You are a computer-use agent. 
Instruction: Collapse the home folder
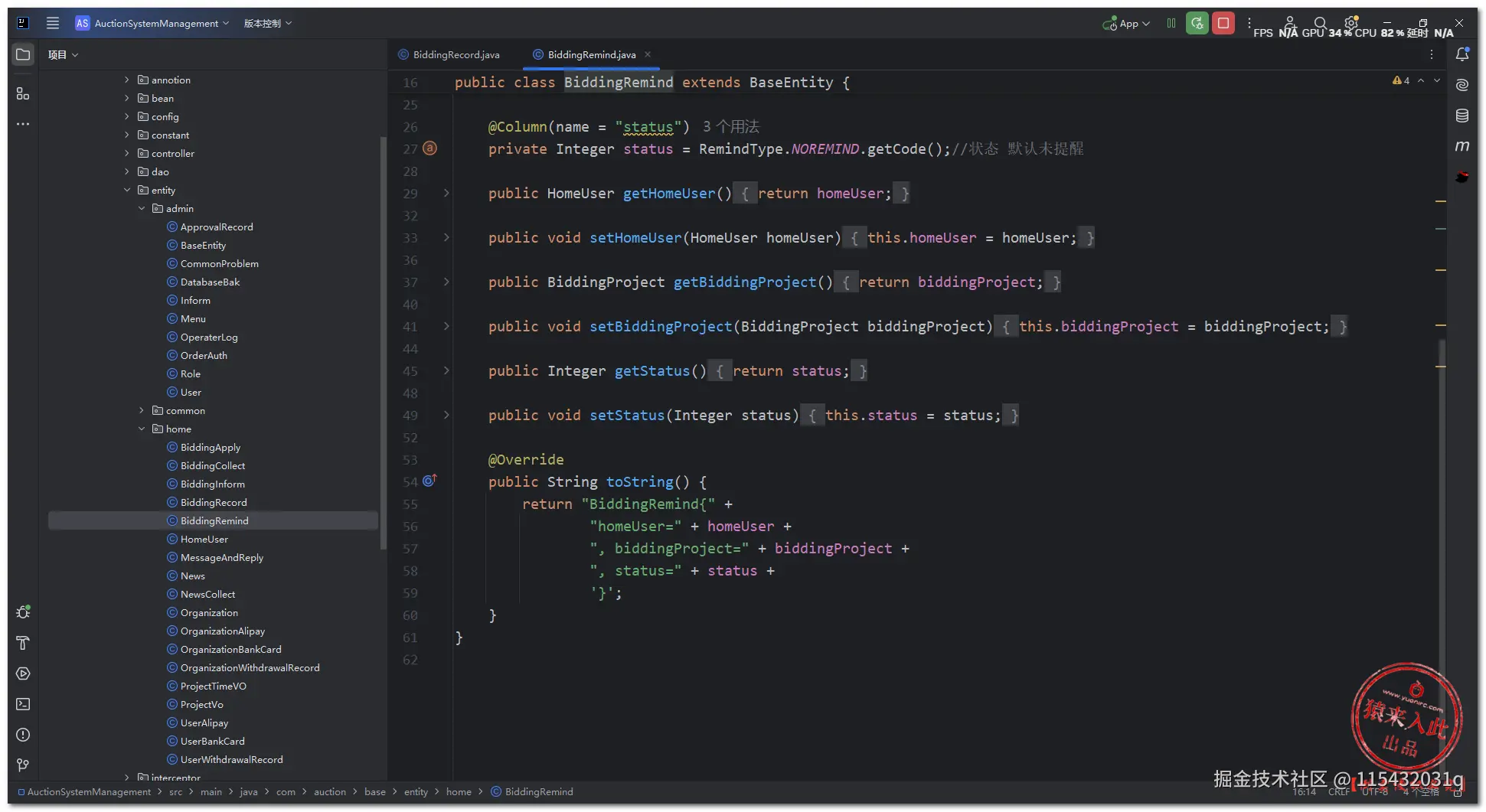(142, 429)
